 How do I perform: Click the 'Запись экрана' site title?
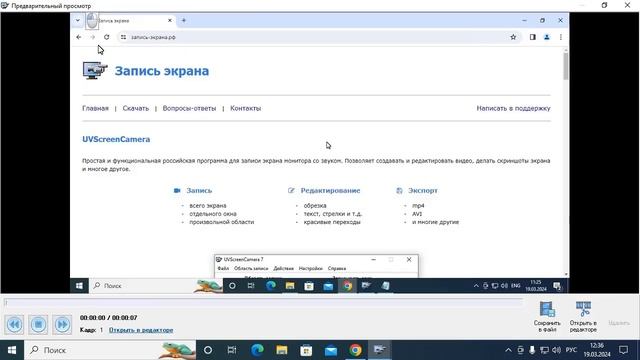point(162,71)
